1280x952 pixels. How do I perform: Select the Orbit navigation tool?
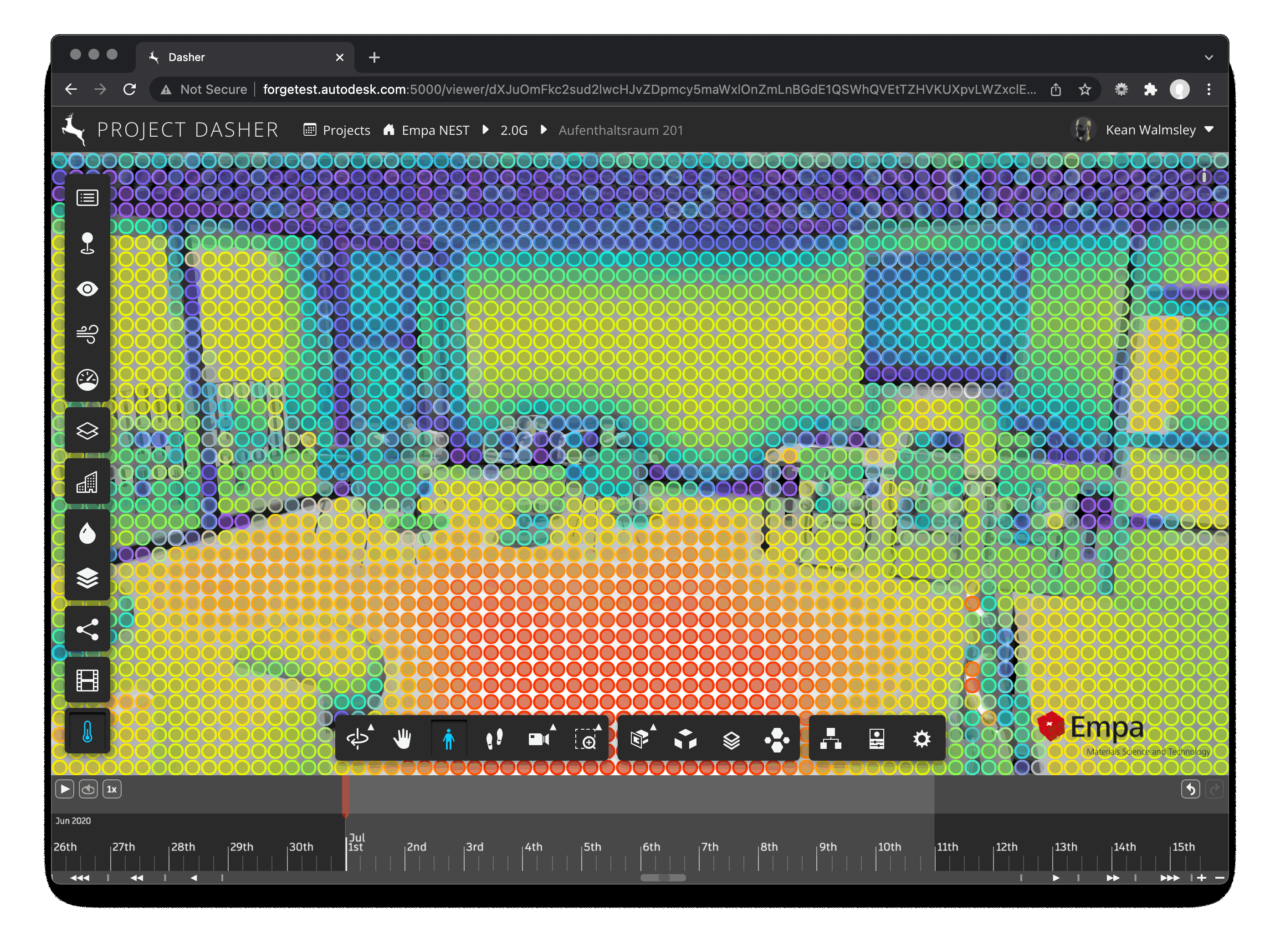(x=357, y=739)
